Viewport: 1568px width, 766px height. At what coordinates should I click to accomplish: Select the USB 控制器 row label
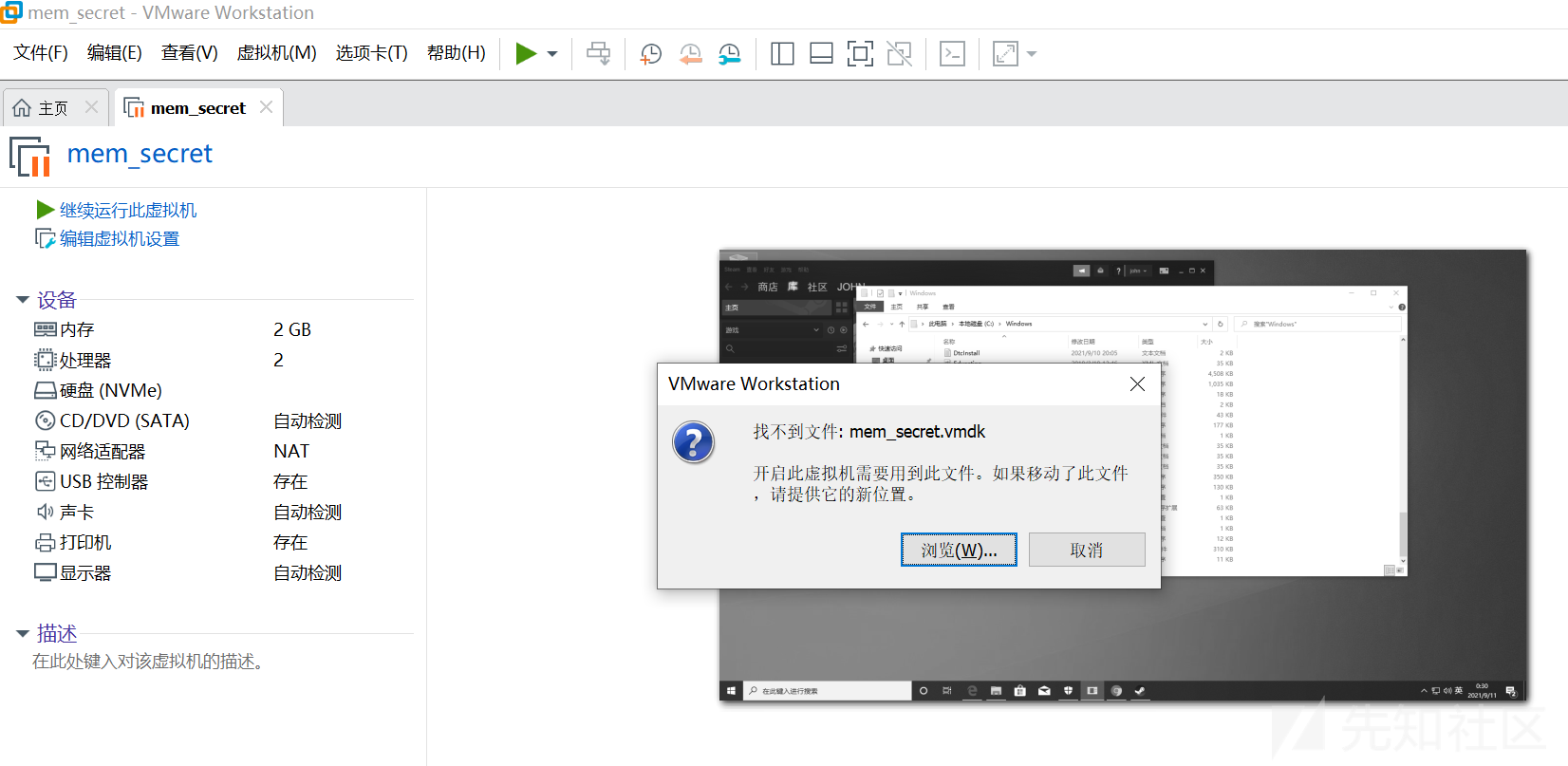tap(104, 481)
